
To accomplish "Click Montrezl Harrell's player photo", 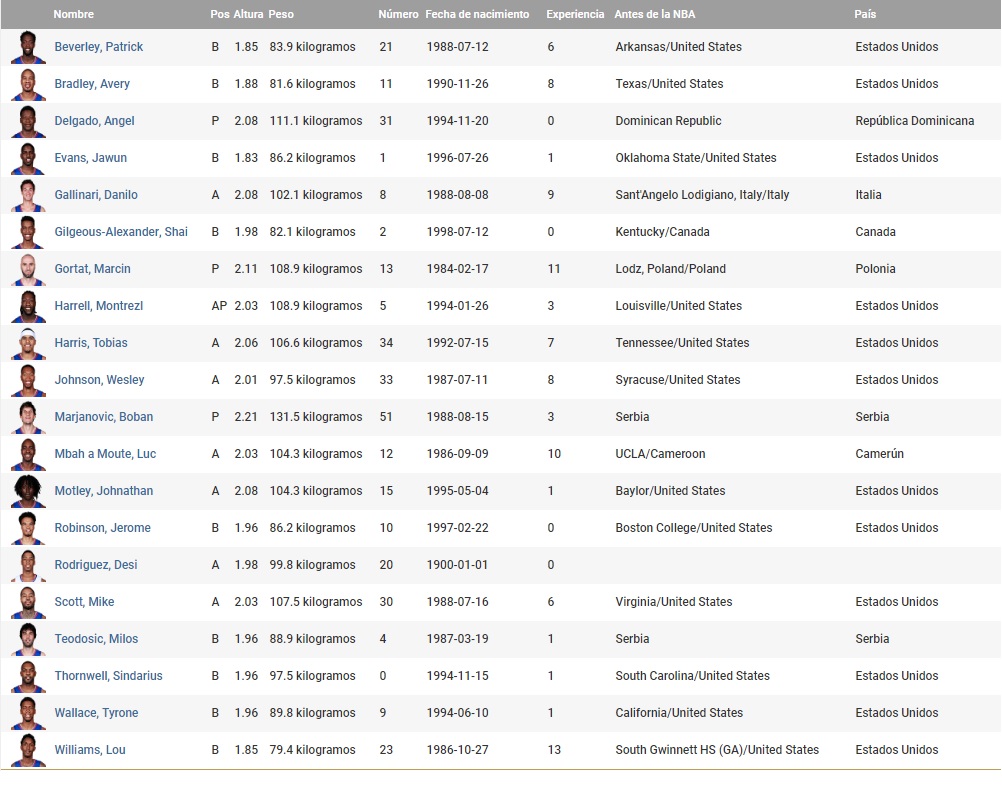I will click(x=28, y=306).
